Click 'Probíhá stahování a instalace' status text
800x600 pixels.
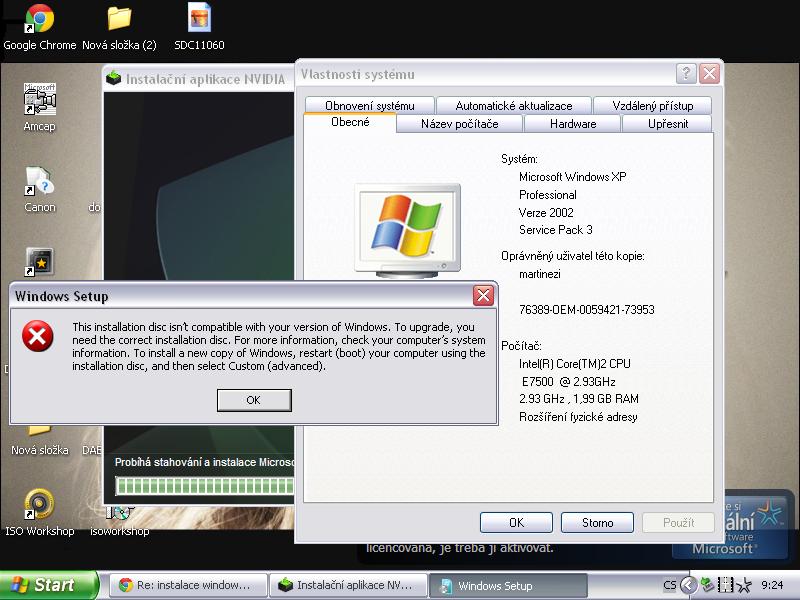tap(205, 462)
